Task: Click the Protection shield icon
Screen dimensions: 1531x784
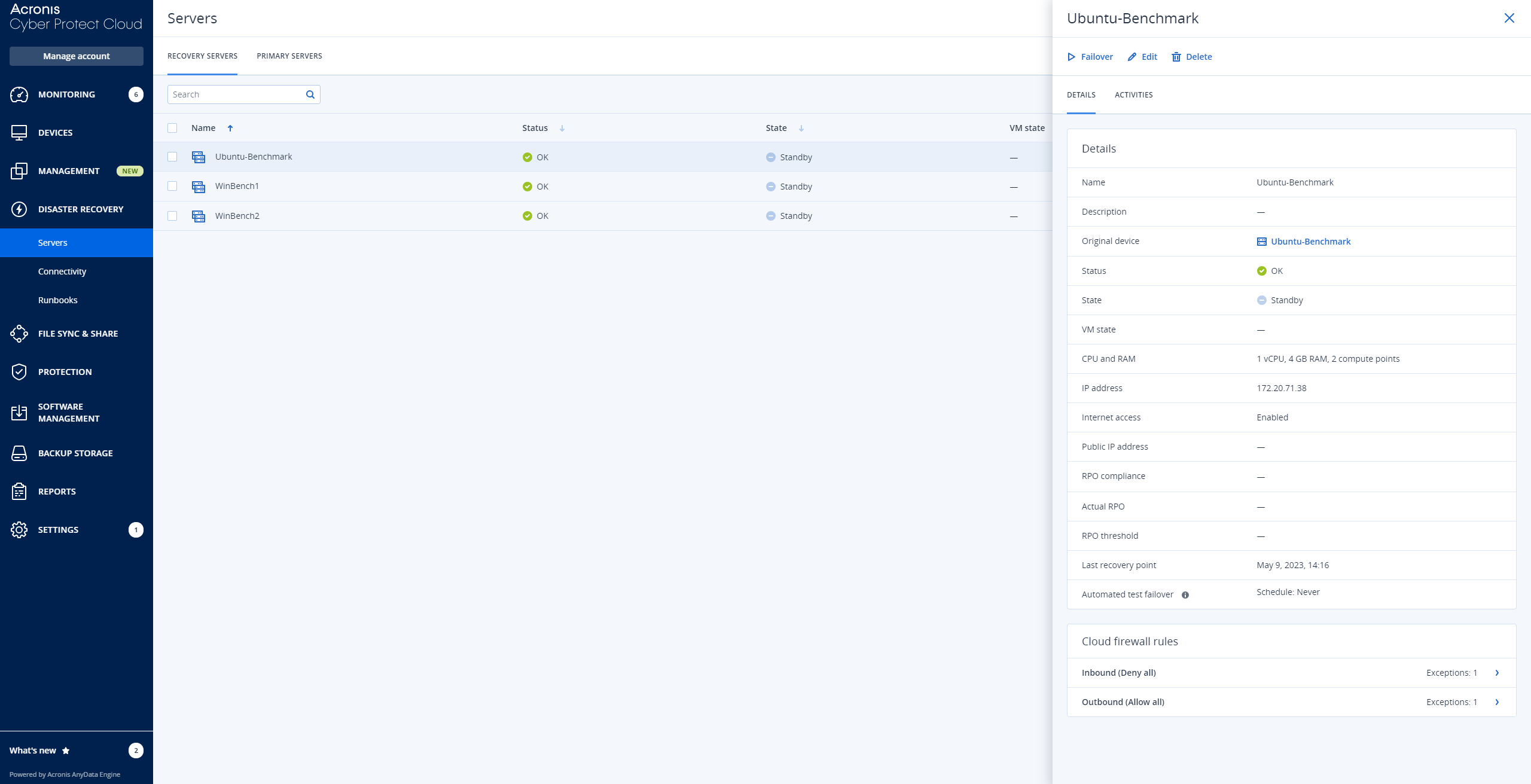Action: (x=19, y=372)
